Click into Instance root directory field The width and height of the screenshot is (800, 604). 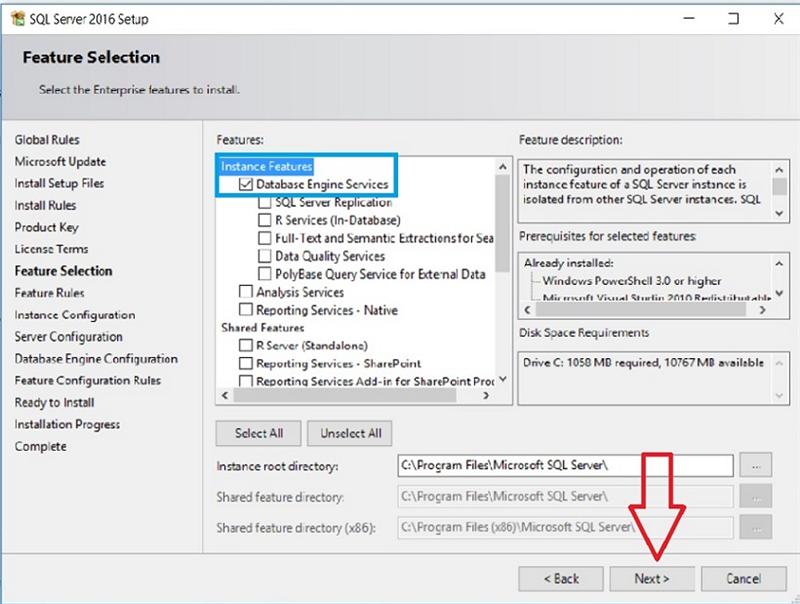[x=565, y=465]
